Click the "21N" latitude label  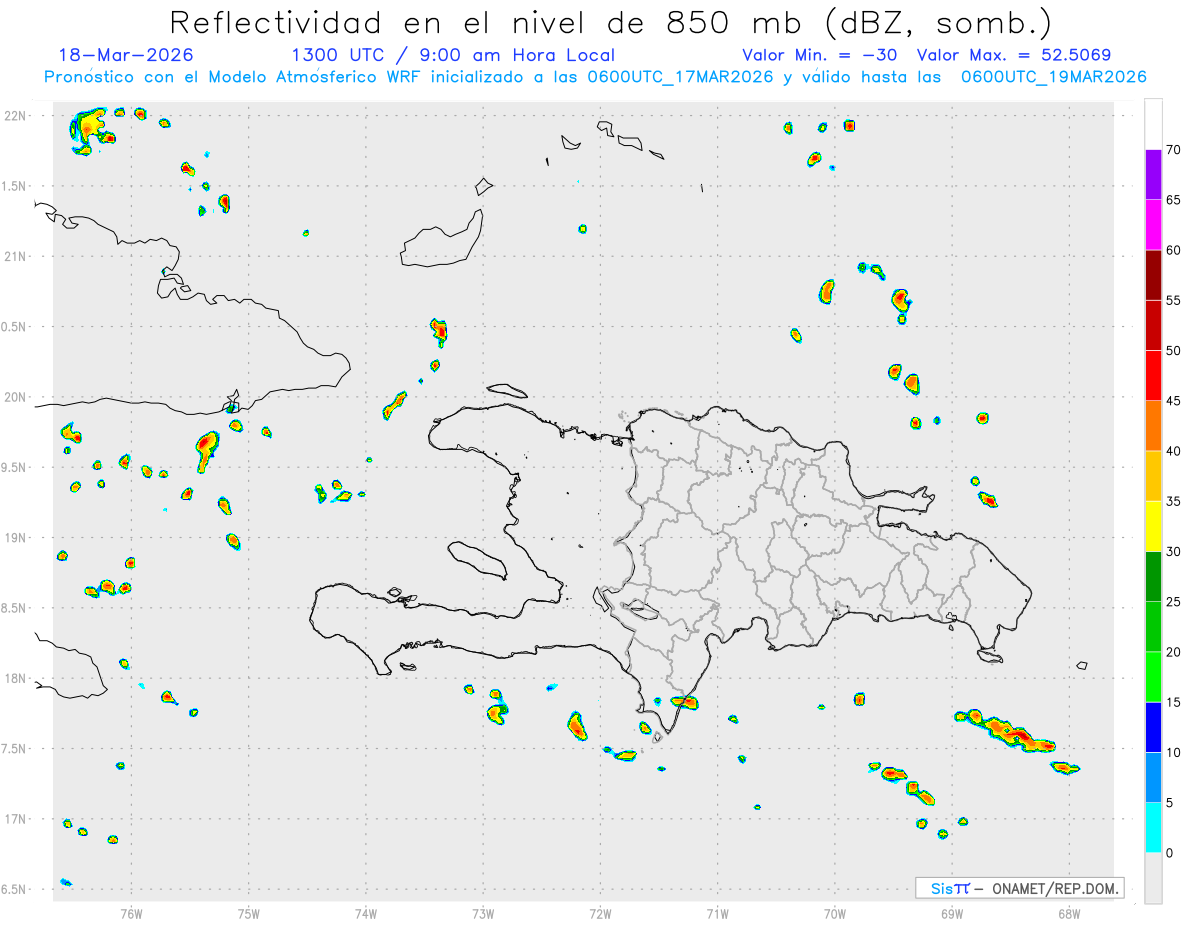tap(17, 256)
